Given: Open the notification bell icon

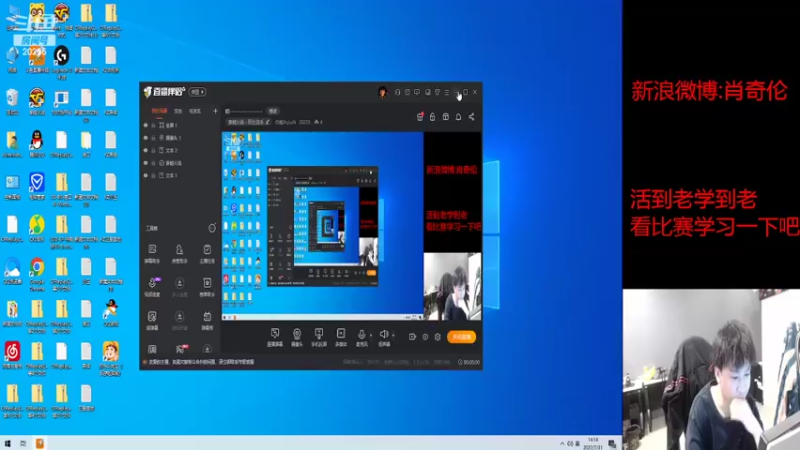Looking at the screenshot, I should click(458, 117).
